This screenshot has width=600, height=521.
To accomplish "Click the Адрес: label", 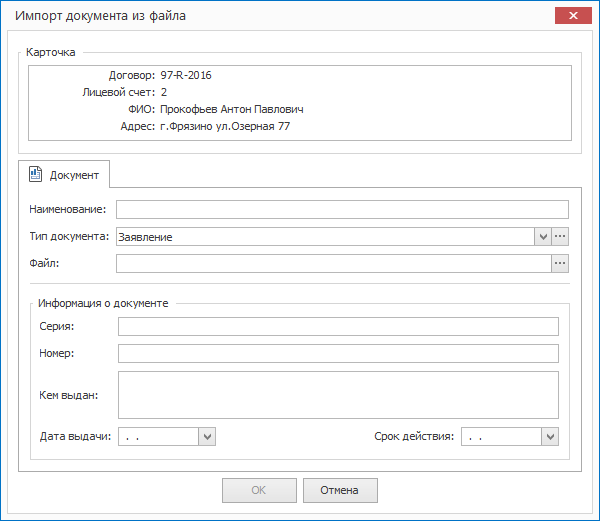I will click(138, 126).
